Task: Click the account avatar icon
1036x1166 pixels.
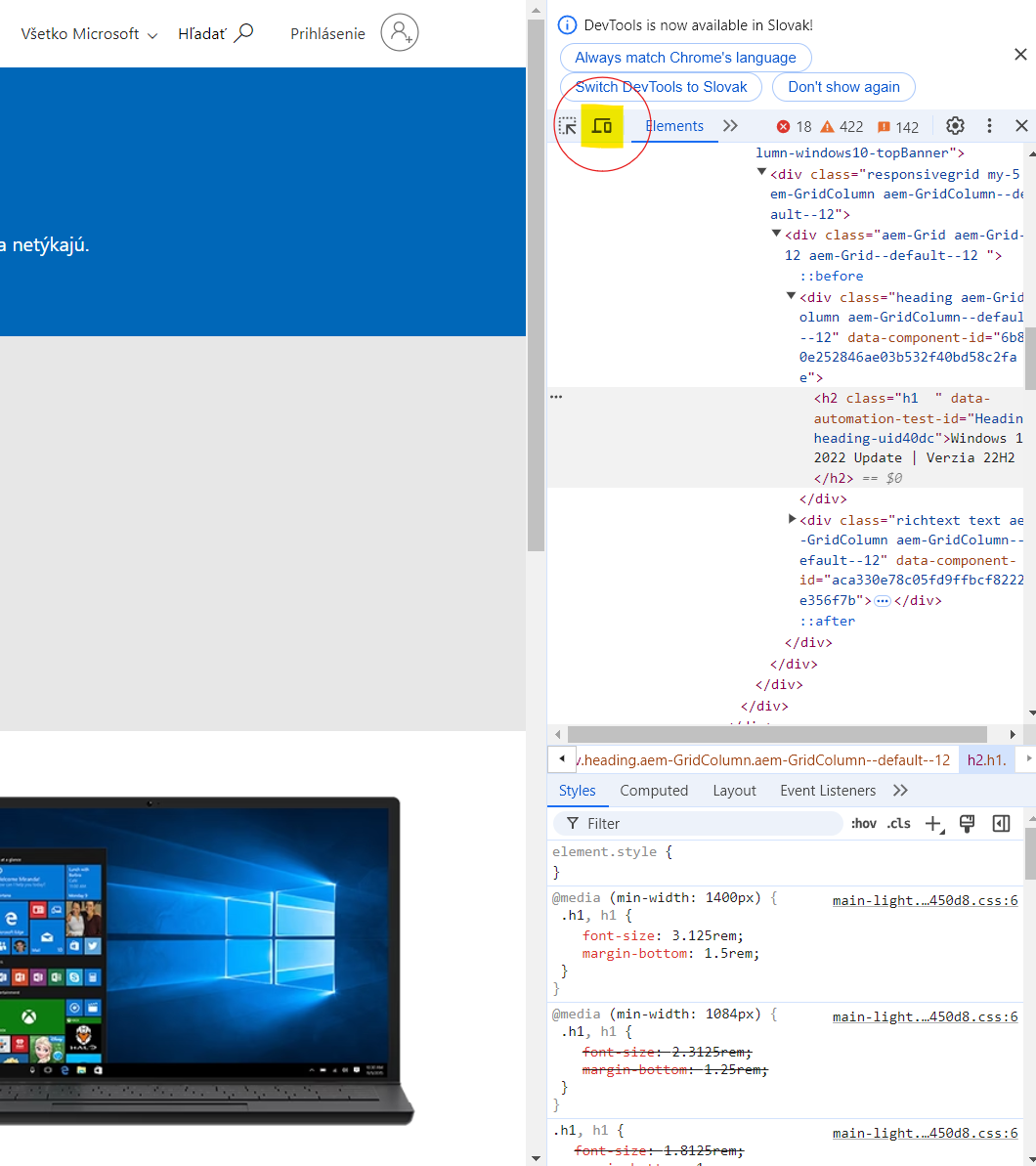Action: [400, 32]
